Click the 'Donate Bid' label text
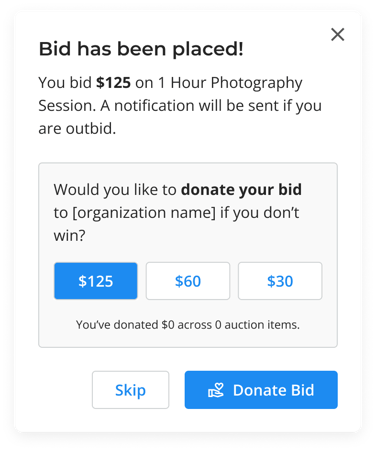Screen dimensions: 376x451 (x=274, y=390)
